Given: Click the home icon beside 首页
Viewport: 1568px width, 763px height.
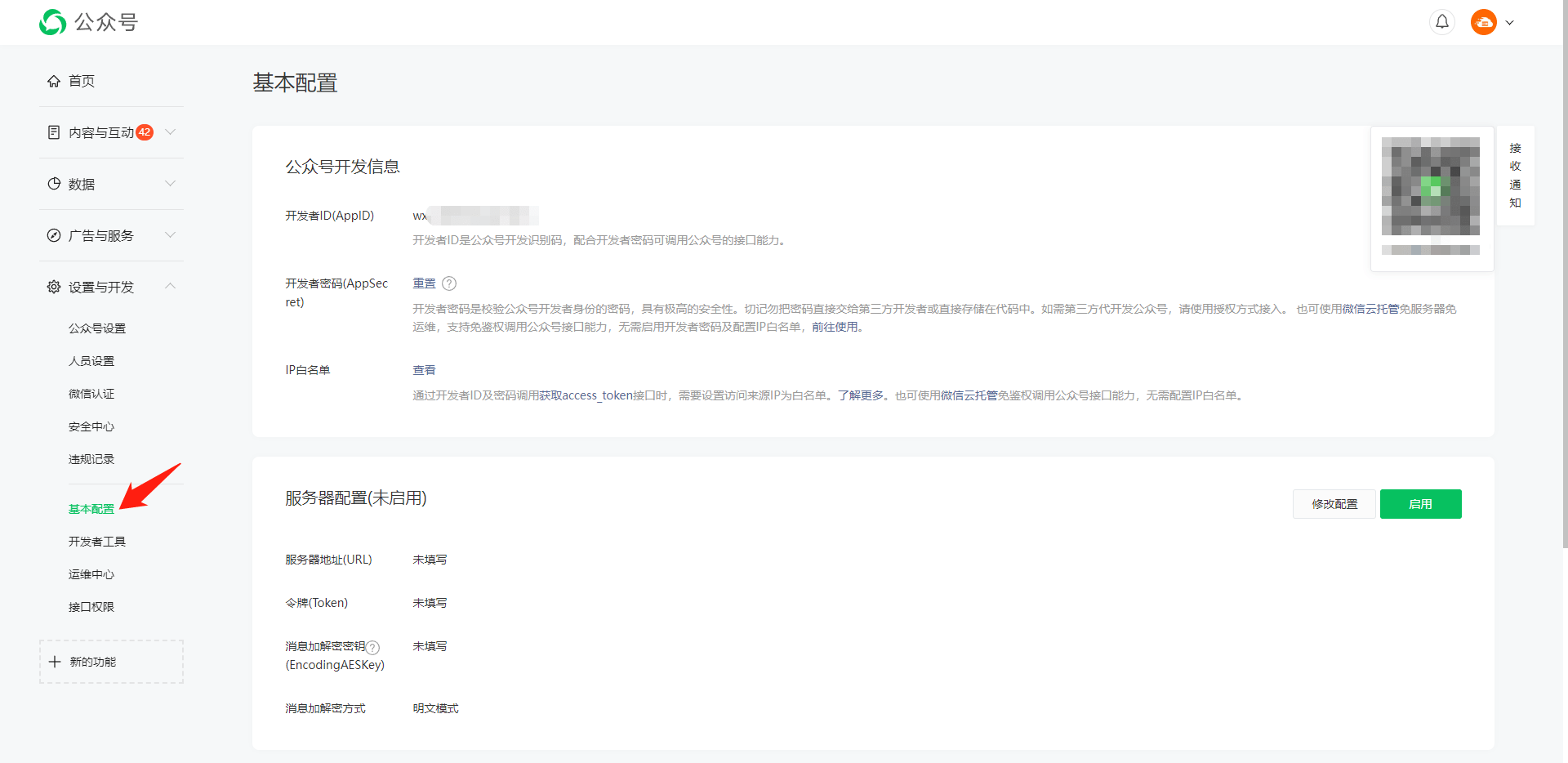Looking at the screenshot, I should tap(54, 81).
